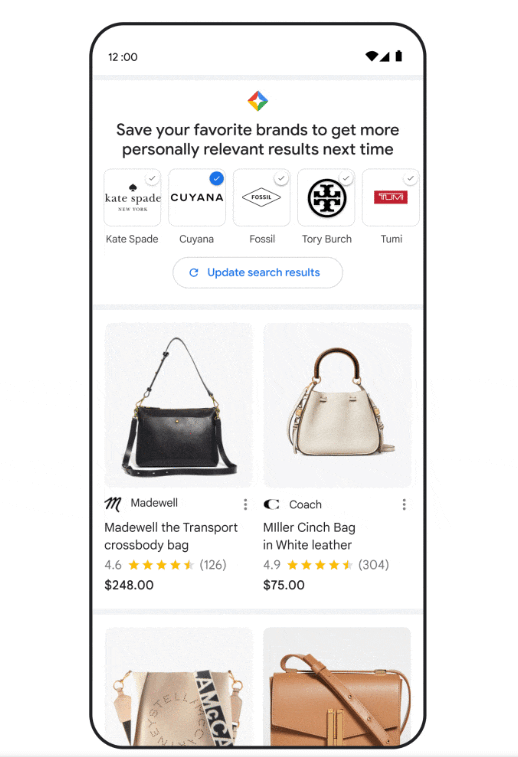Viewport: 518px width, 757px height.
Task: Open Madewell the Transport crossbody bag title
Action: [171, 536]
